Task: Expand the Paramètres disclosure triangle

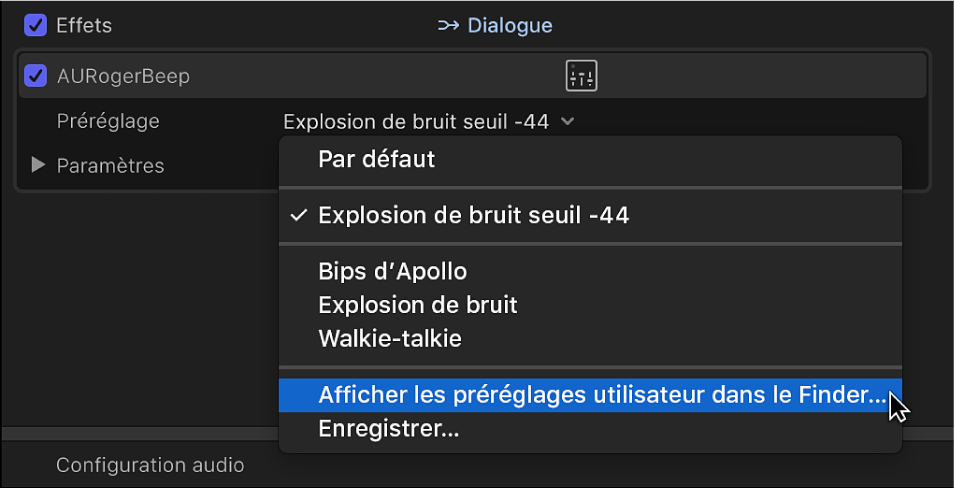Action: click(x=39, y=165)
